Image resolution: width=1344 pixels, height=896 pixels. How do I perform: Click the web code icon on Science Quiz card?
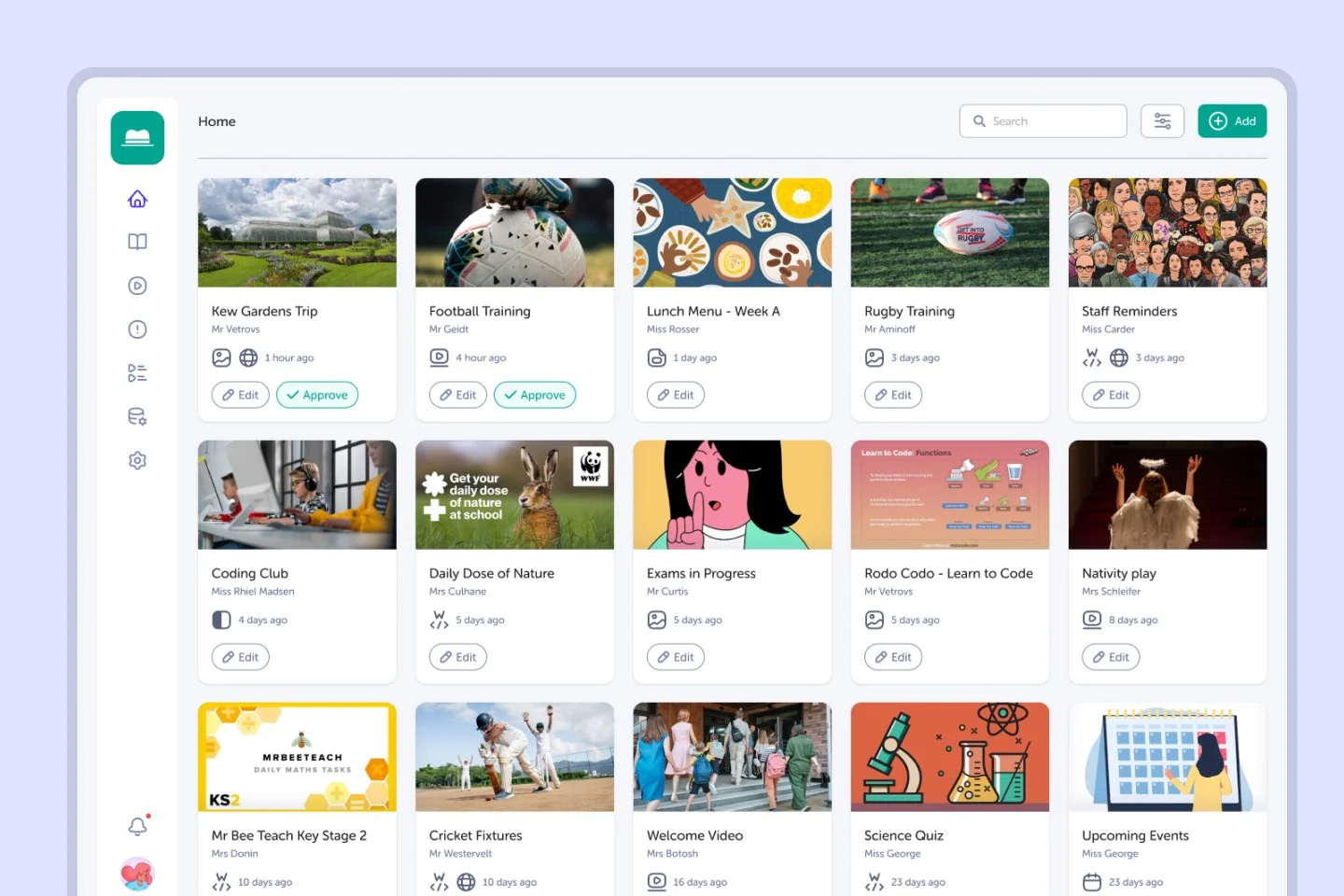(875, 882)
